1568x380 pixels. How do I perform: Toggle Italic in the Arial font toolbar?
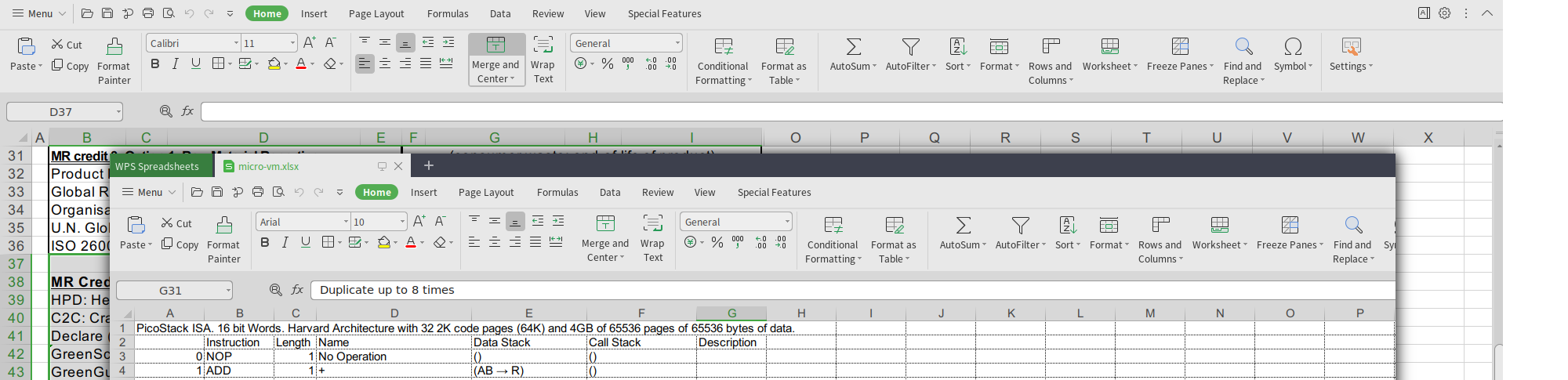[x=285, y=242]
